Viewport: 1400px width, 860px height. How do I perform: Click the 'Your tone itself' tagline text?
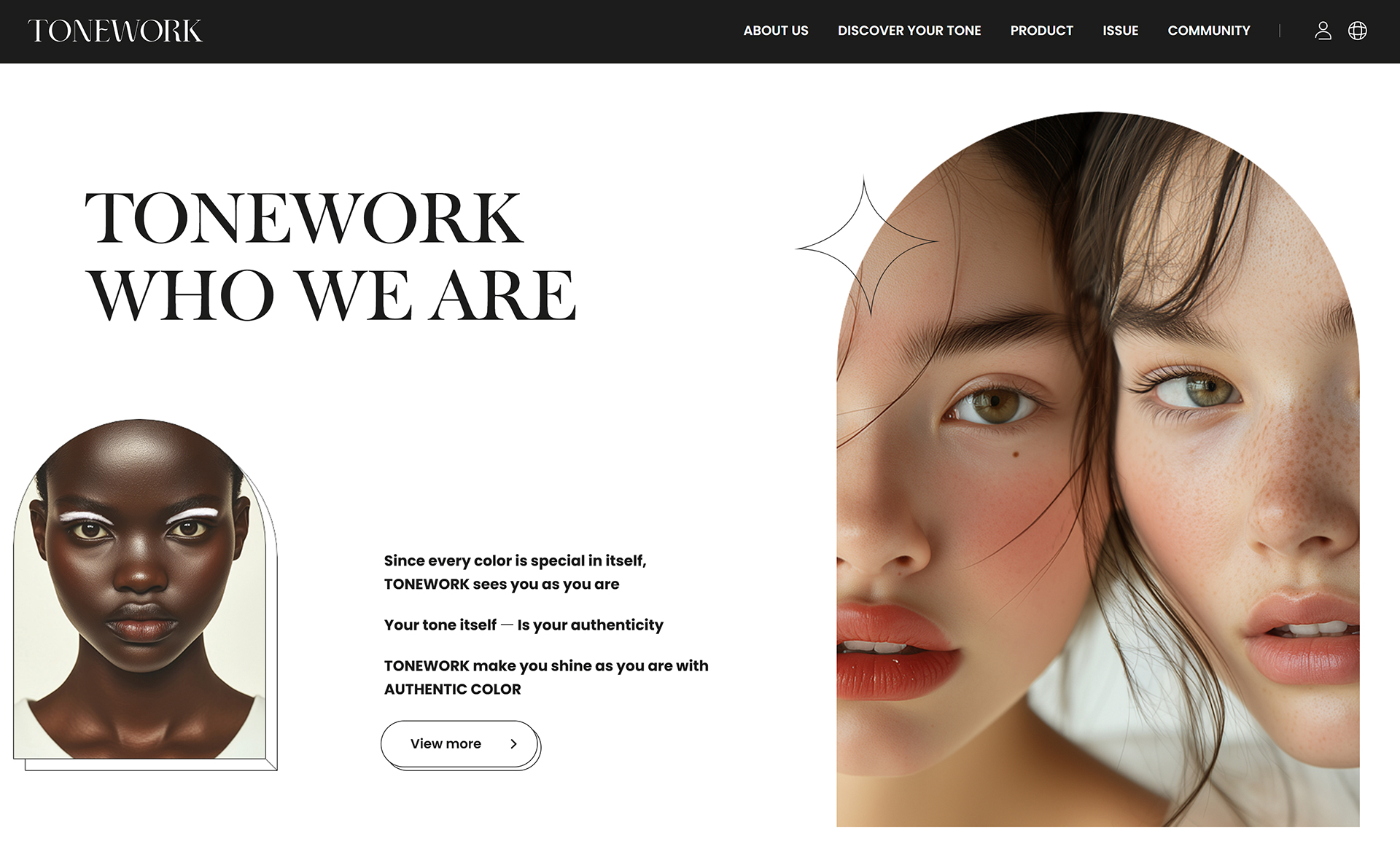point(524,625)
